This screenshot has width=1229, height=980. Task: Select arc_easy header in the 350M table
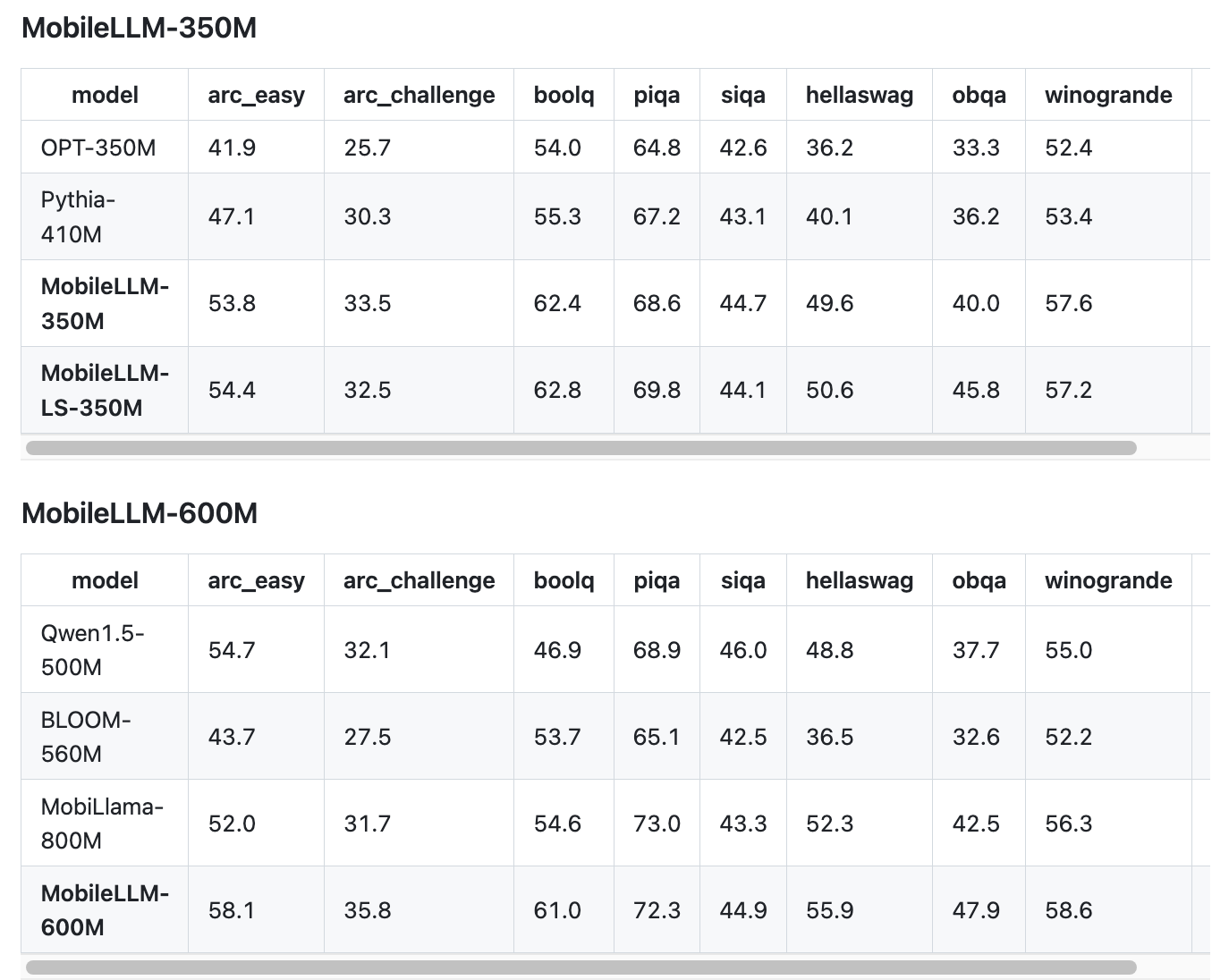(x=256, y=96)
